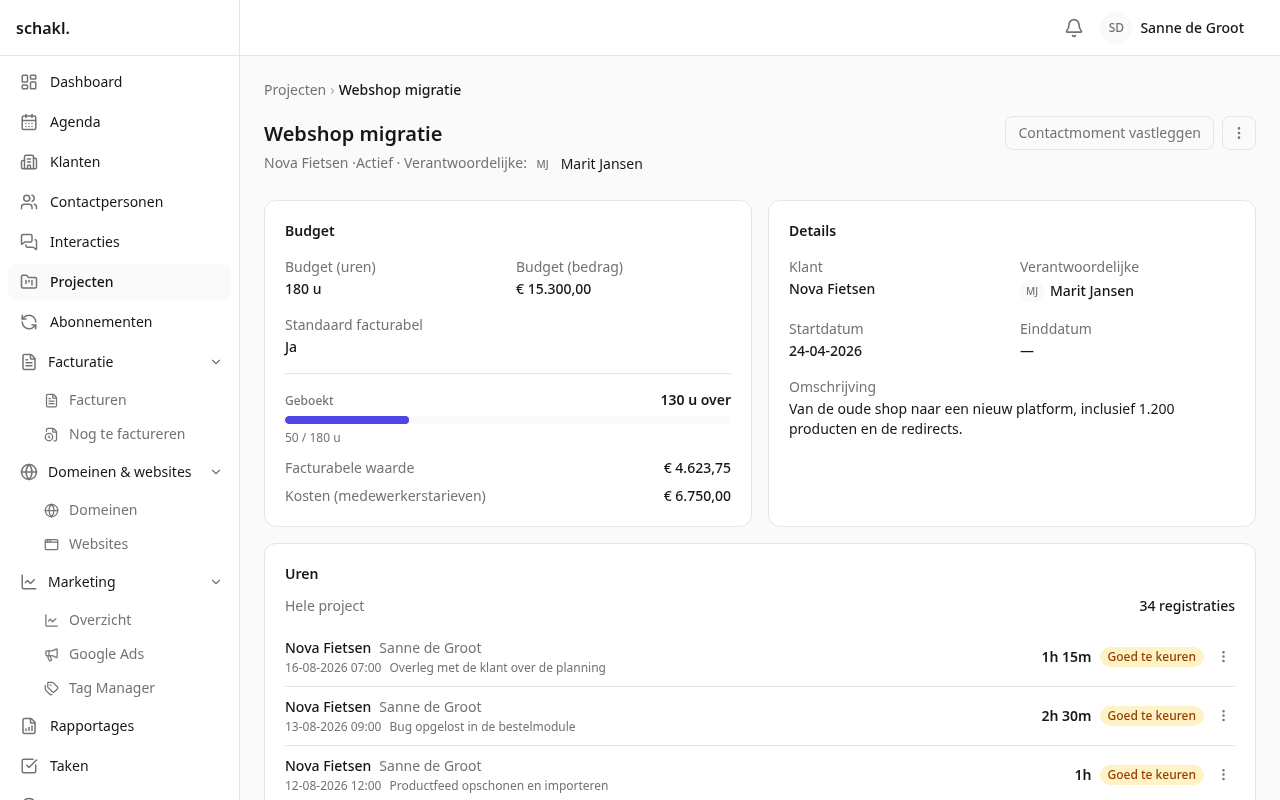The width and height of the screenshot is (1280, 800).
Task: Click the Marketing chart icon
Action: 29,582
